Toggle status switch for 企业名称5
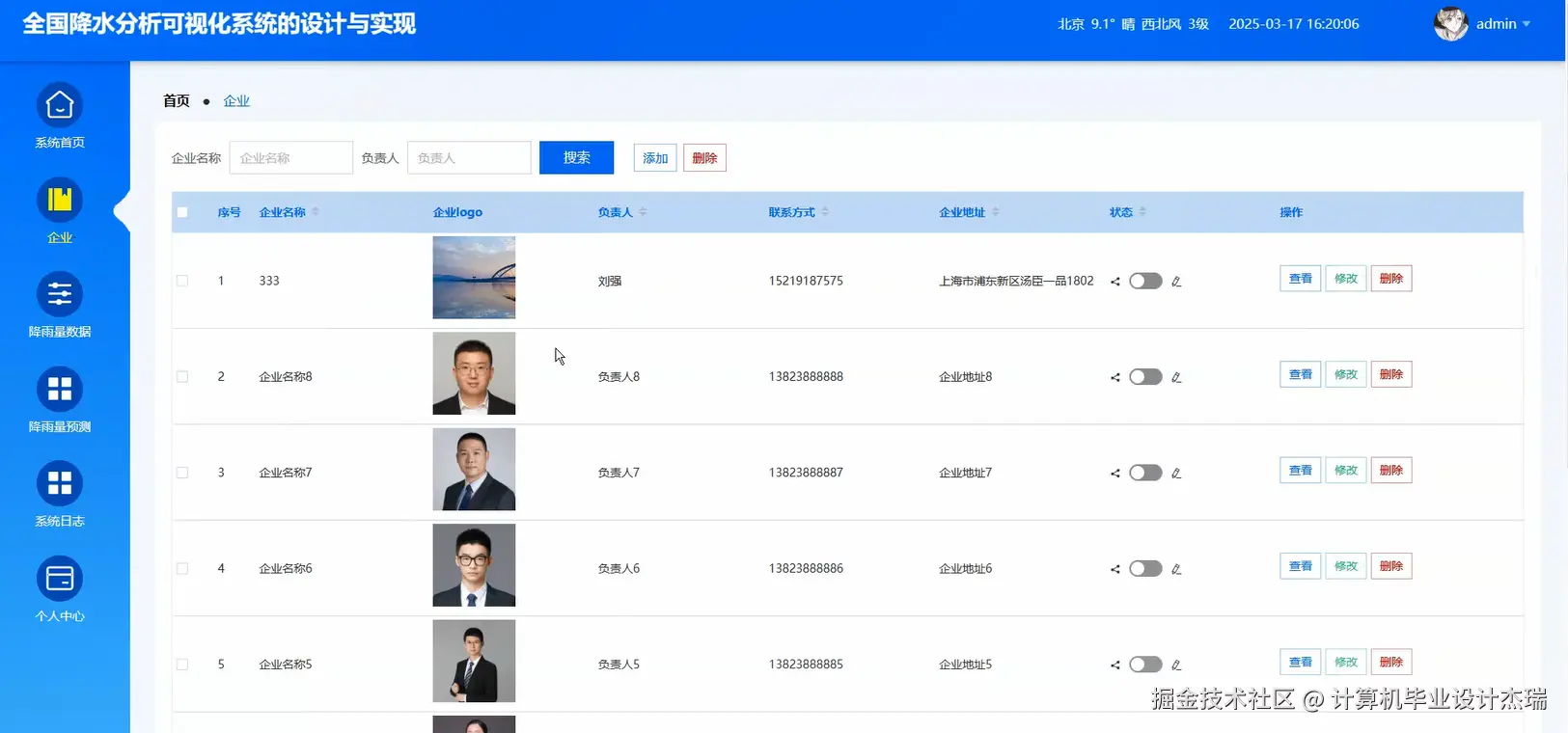Screen dimensions: 1568x733 (1145, 665)
